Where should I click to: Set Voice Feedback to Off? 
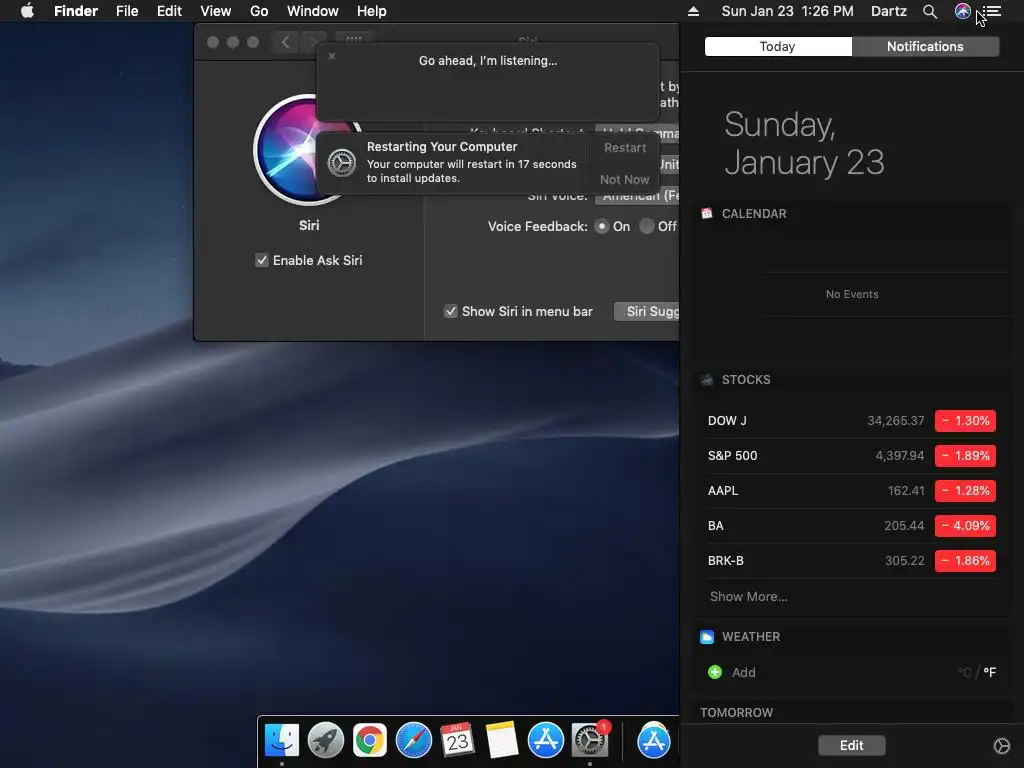(x=647, y=226)
